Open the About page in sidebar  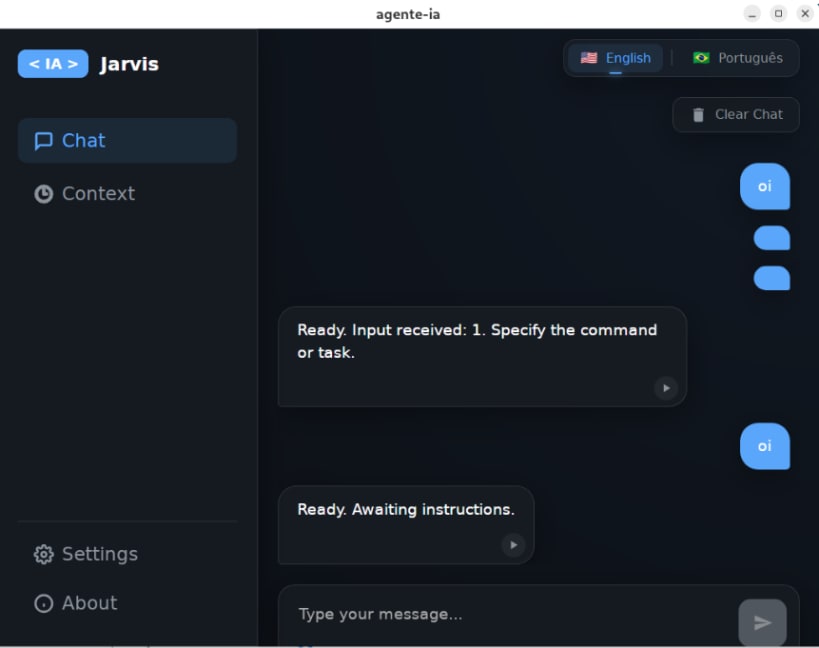coord(127,603)
